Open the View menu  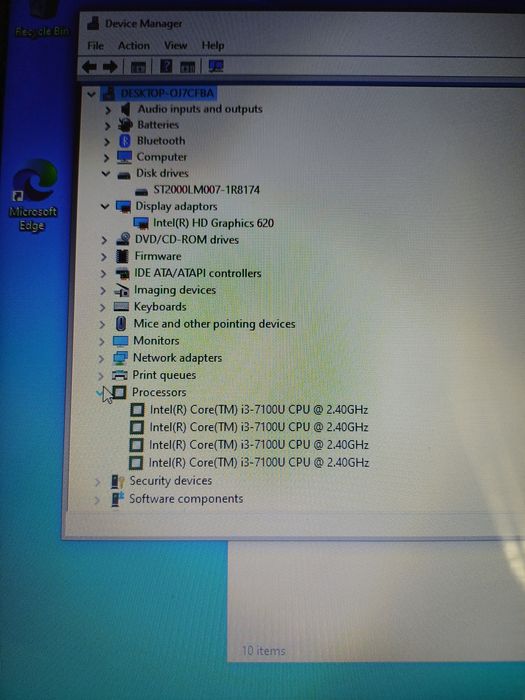click(x=175, y=46)
